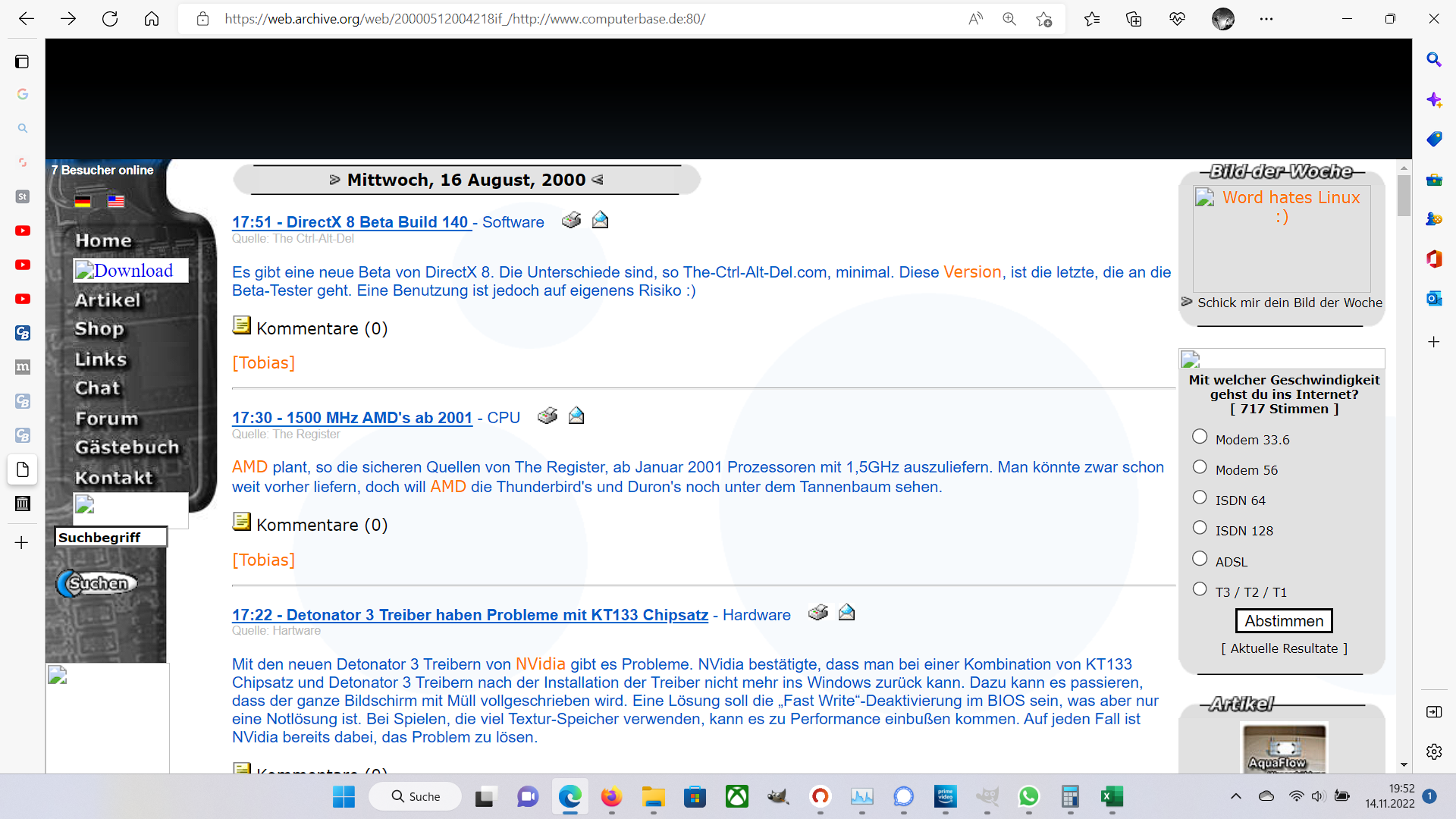Click scrollbar down arrow on page

tap(1404, 765)
